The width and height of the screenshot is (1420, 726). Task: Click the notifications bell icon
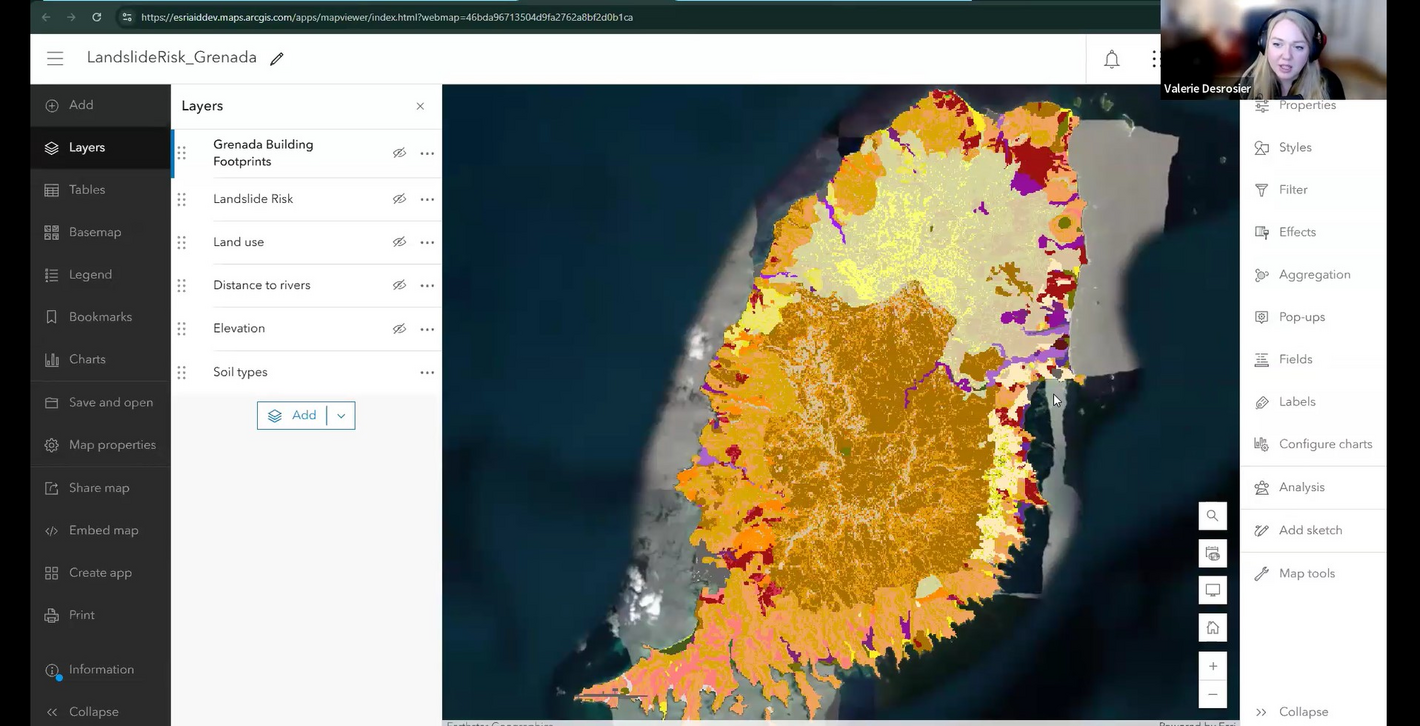1111,58
